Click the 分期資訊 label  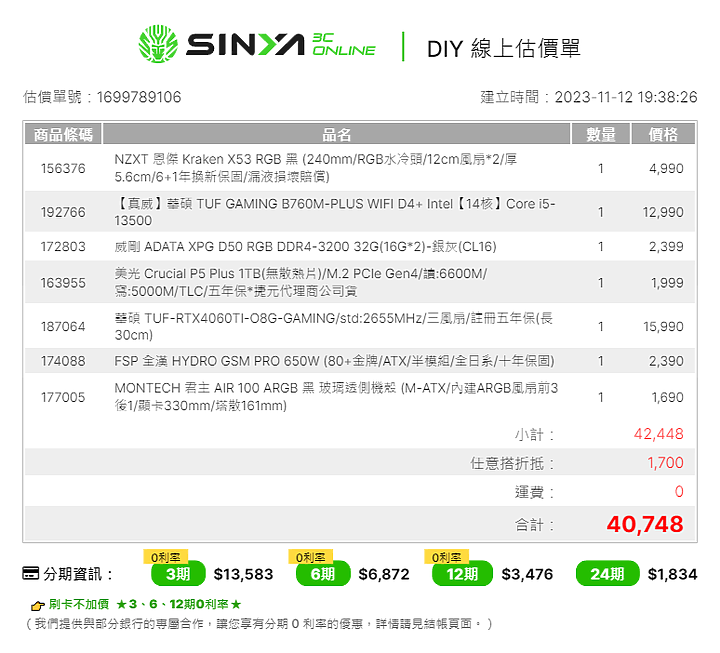pyautogui.click(x=78, y=574)
